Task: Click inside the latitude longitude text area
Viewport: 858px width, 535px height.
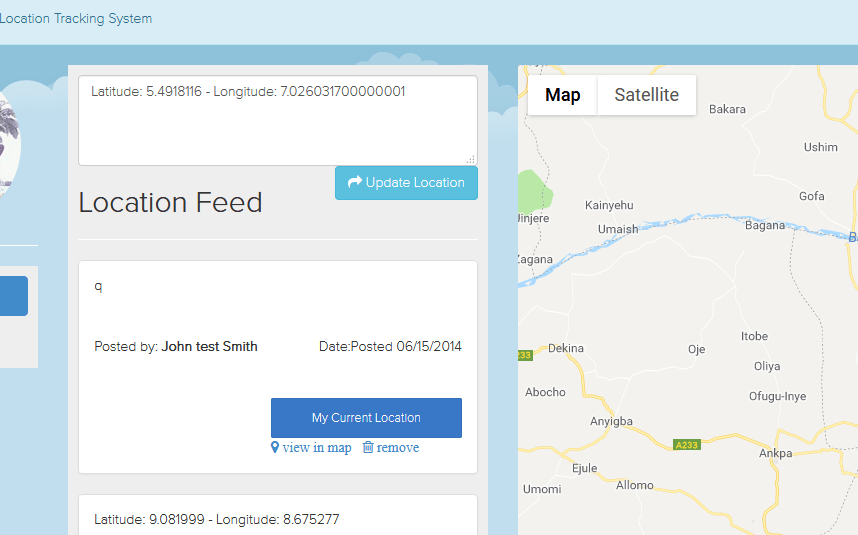Action: [278, 120]
